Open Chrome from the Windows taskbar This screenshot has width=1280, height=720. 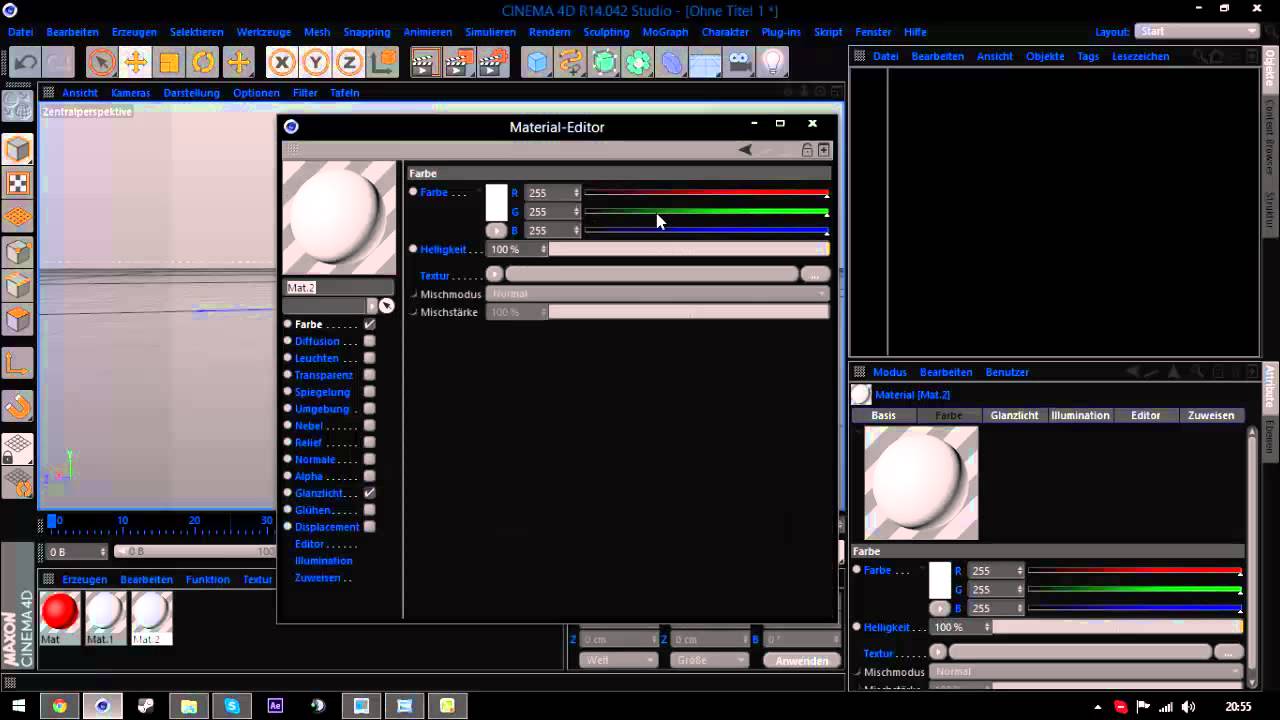click(60, 706)
